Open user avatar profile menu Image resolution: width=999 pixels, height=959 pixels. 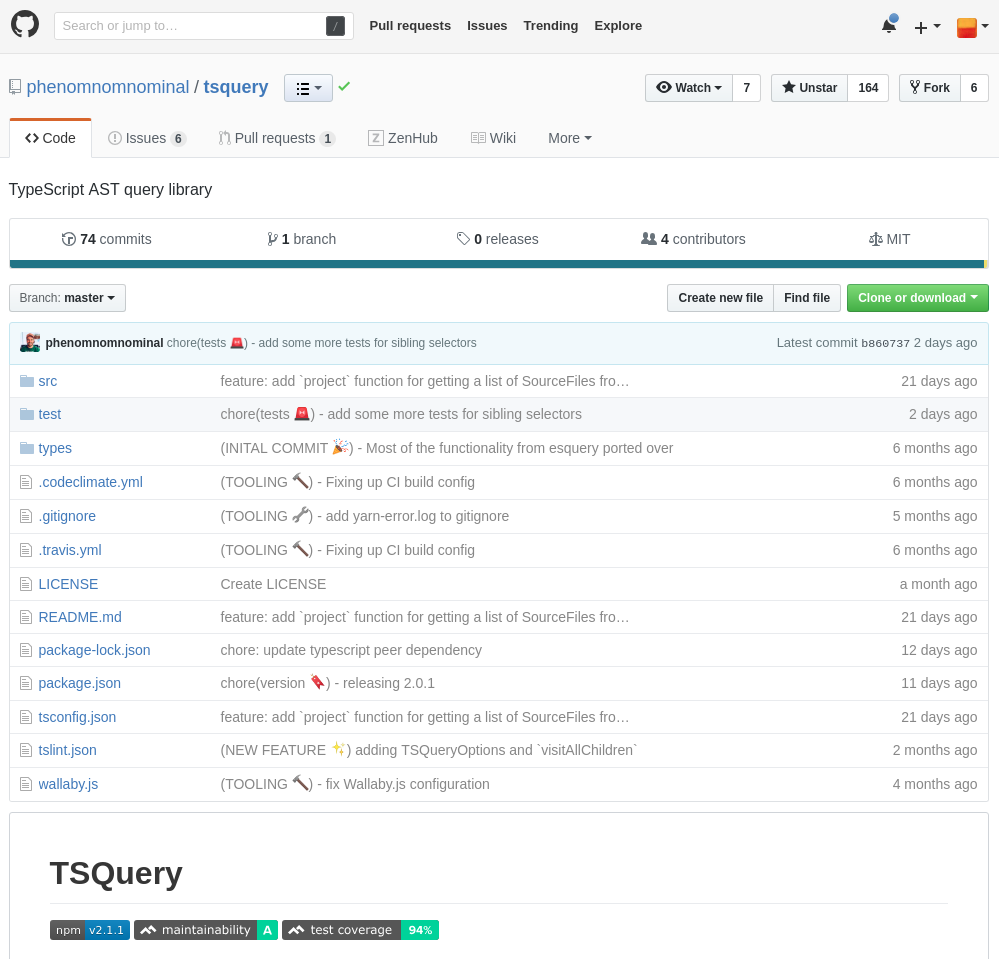pos(972,27)
